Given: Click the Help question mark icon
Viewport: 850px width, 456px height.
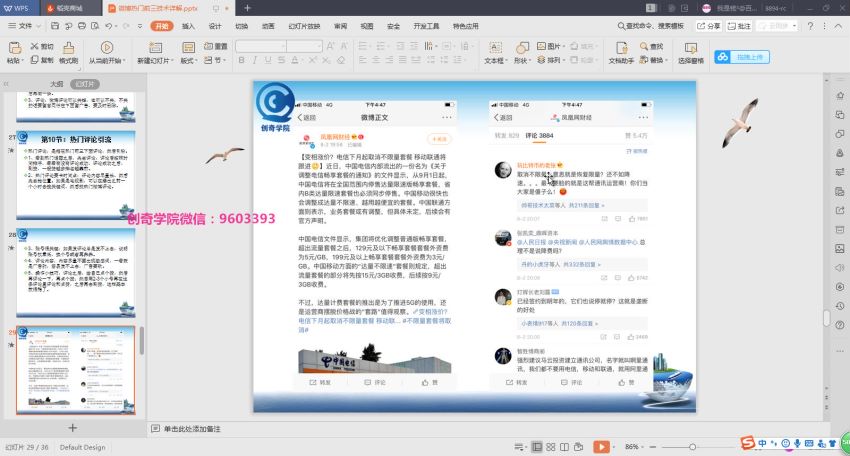Looking at the screenshot, I should (810, 26).
